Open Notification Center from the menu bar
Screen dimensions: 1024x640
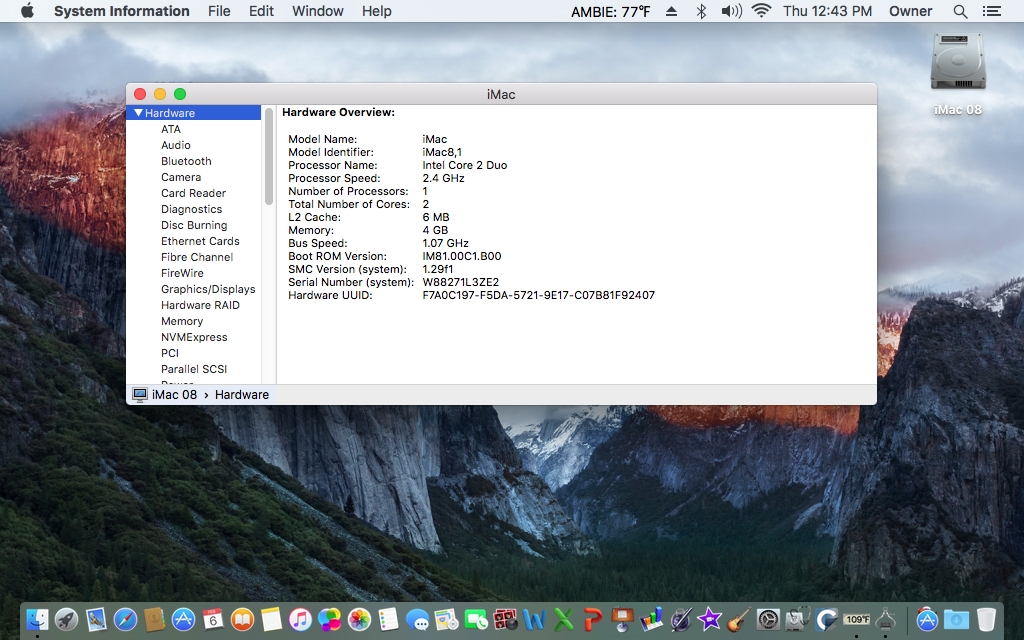[991, 11]
